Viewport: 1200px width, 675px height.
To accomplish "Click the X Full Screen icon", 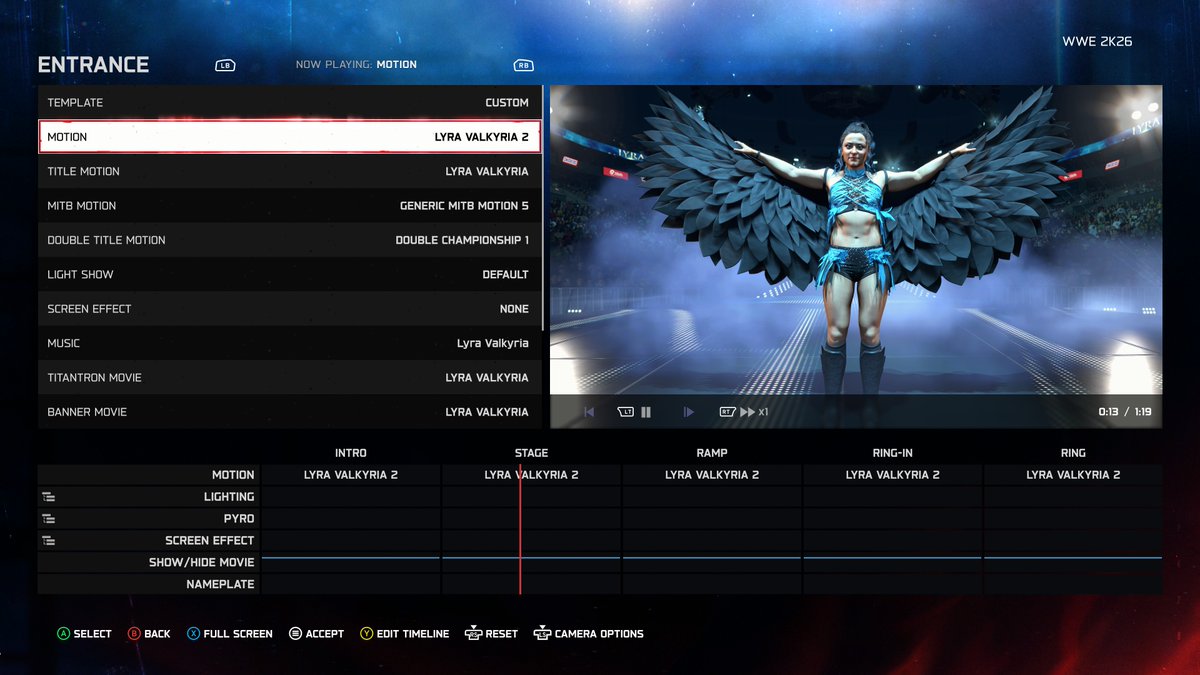I will pos(193,634).
